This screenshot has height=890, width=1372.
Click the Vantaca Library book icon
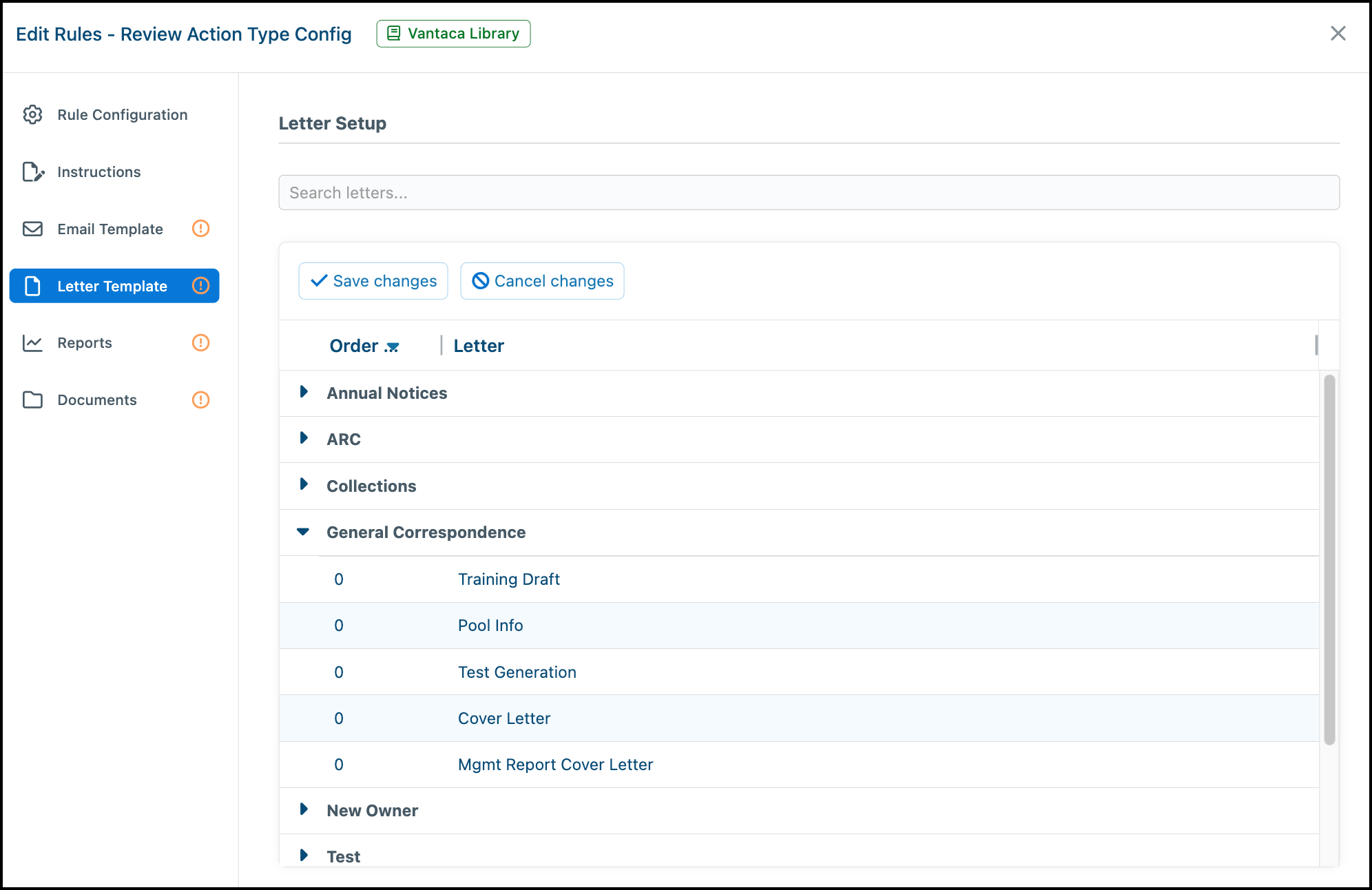coord(393,33)
